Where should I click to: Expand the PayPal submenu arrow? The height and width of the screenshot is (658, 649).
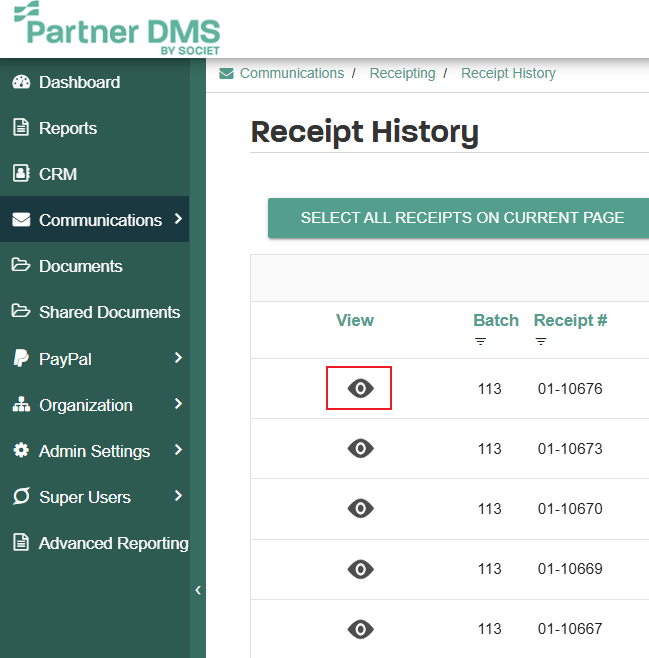178,357
